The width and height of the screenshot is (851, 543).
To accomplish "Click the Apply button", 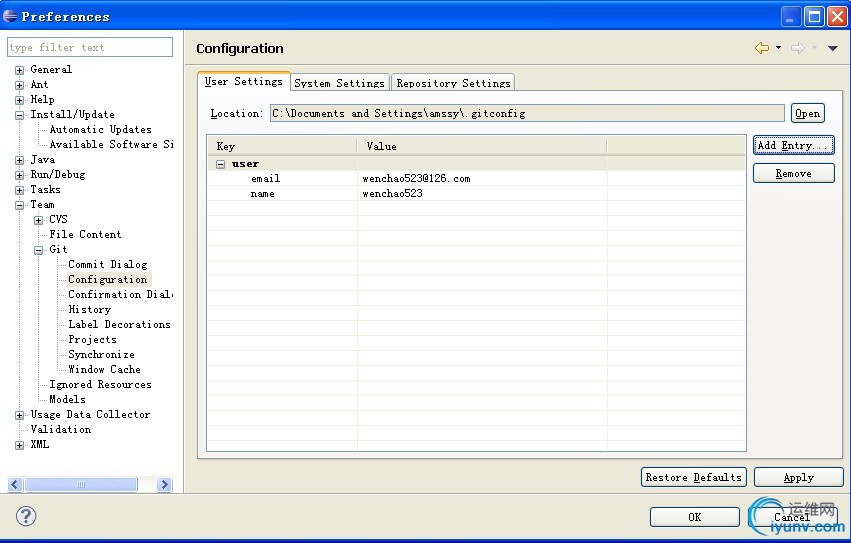I will 798,477.
